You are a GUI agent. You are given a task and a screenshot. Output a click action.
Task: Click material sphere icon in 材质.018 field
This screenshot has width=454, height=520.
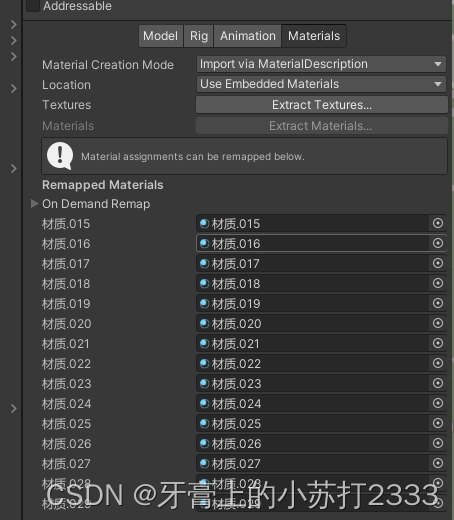[204, 283]
